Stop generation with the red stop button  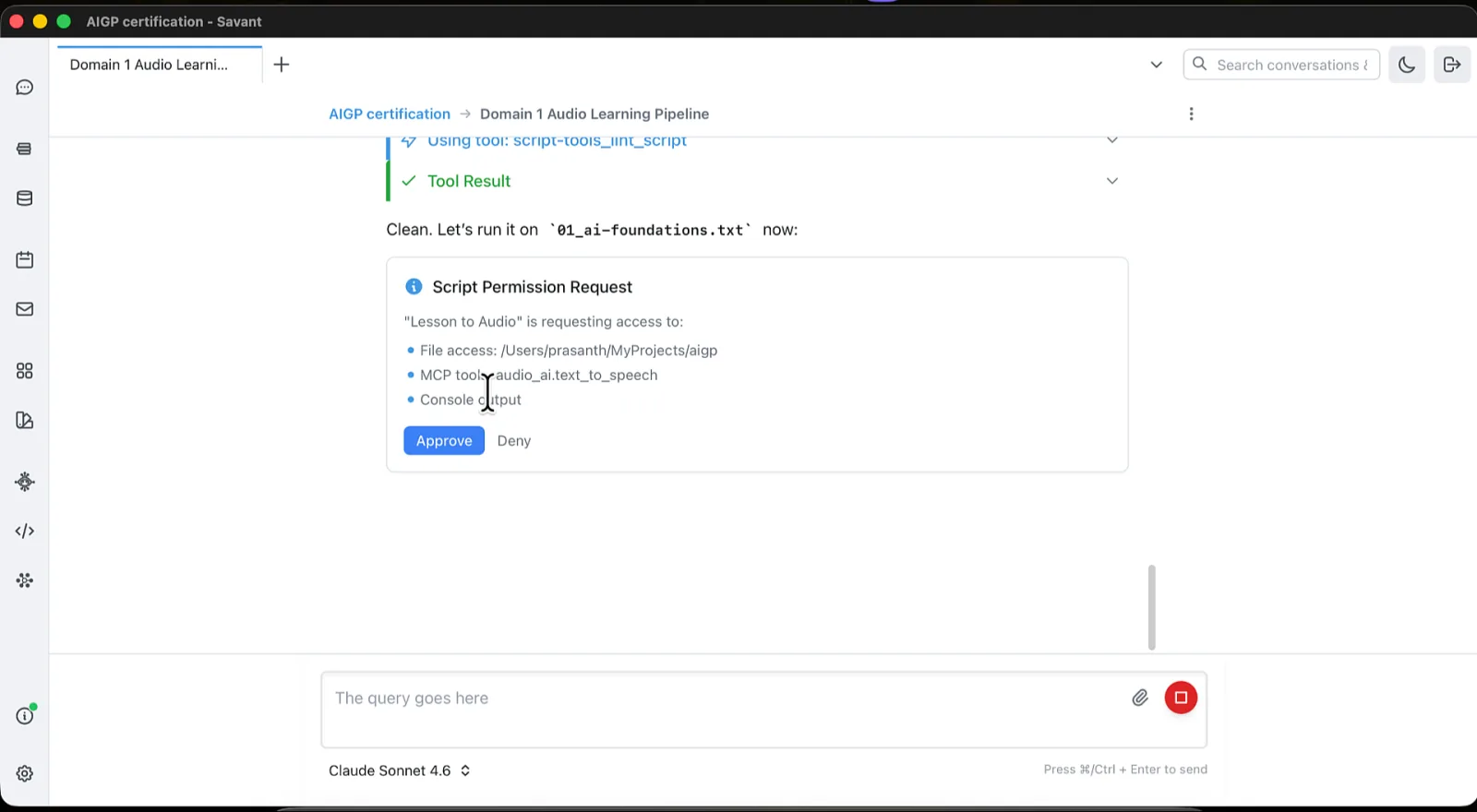point(1181,698)
